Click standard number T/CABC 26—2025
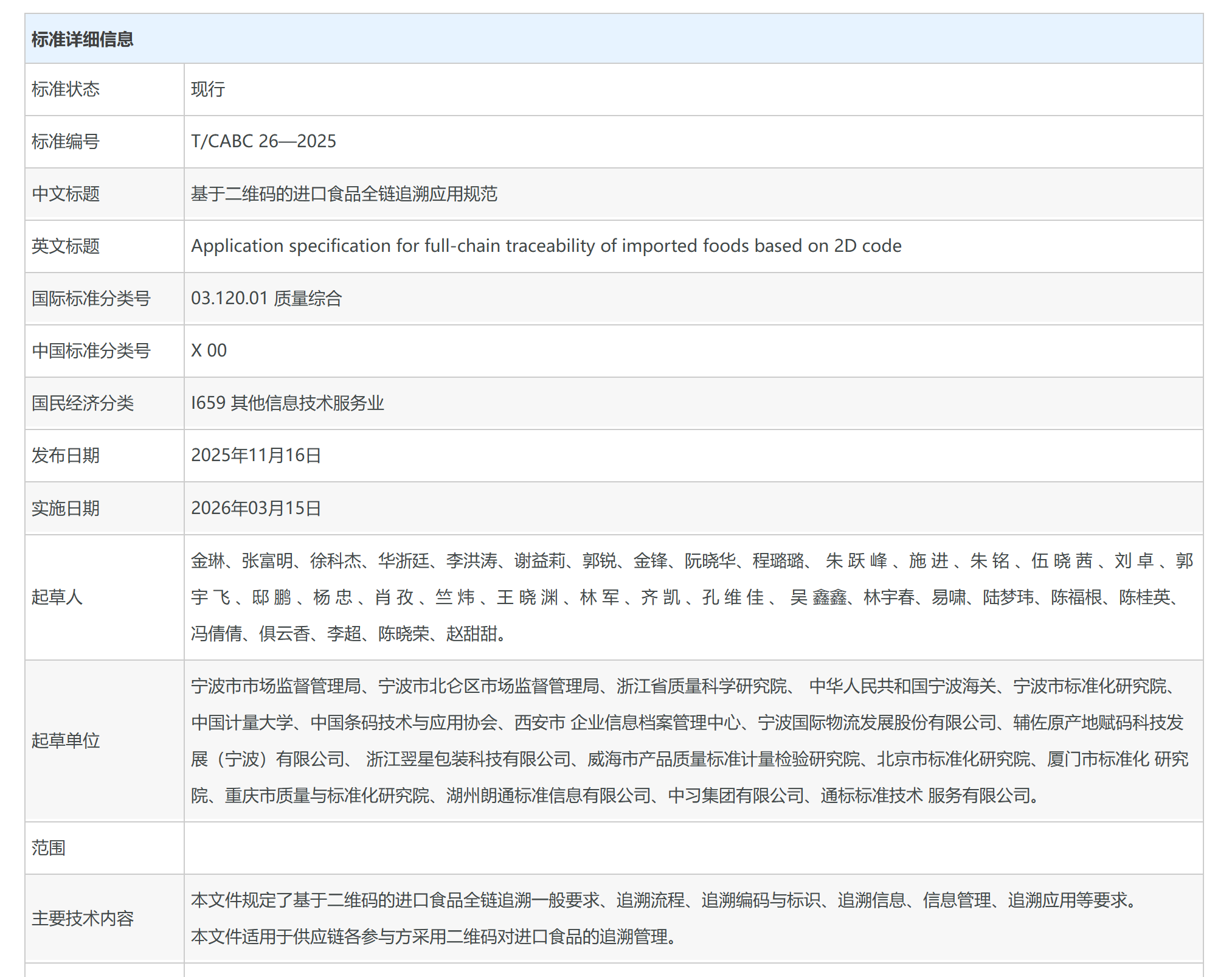Viewport: 1232px width, 977px height. click(x=263, y=141)
